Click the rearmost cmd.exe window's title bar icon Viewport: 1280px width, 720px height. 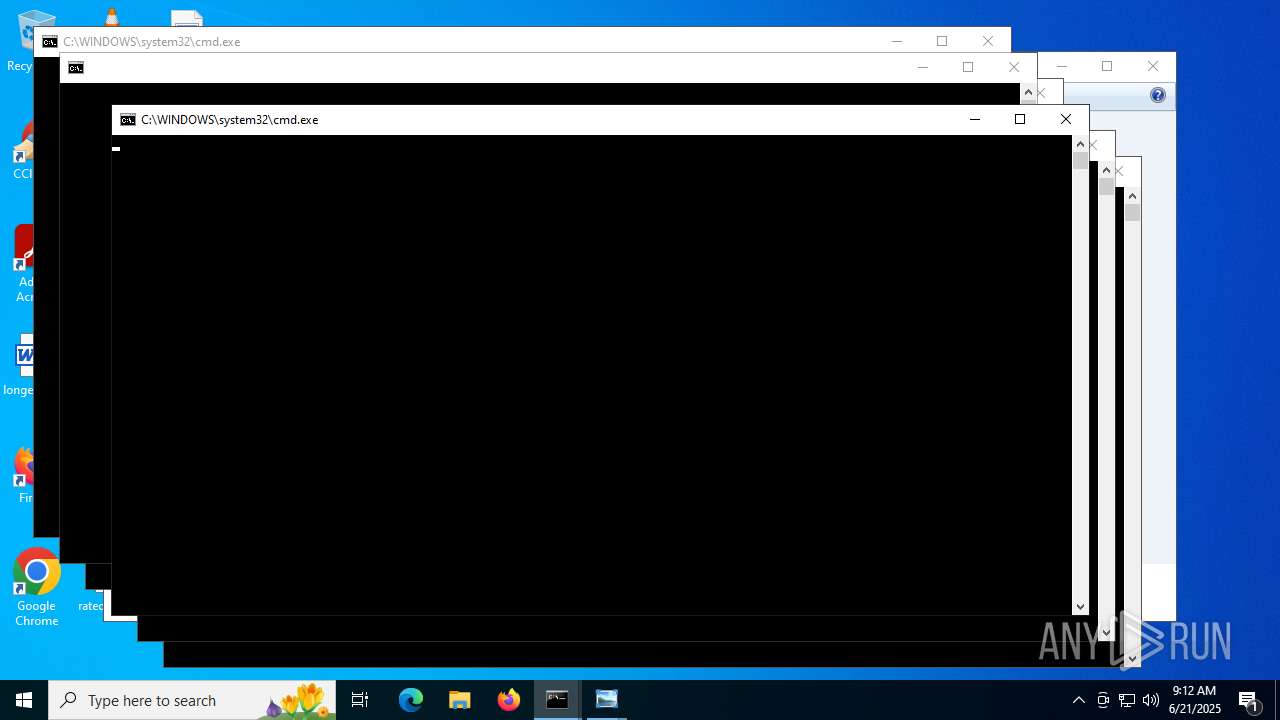tap(50, 42)
